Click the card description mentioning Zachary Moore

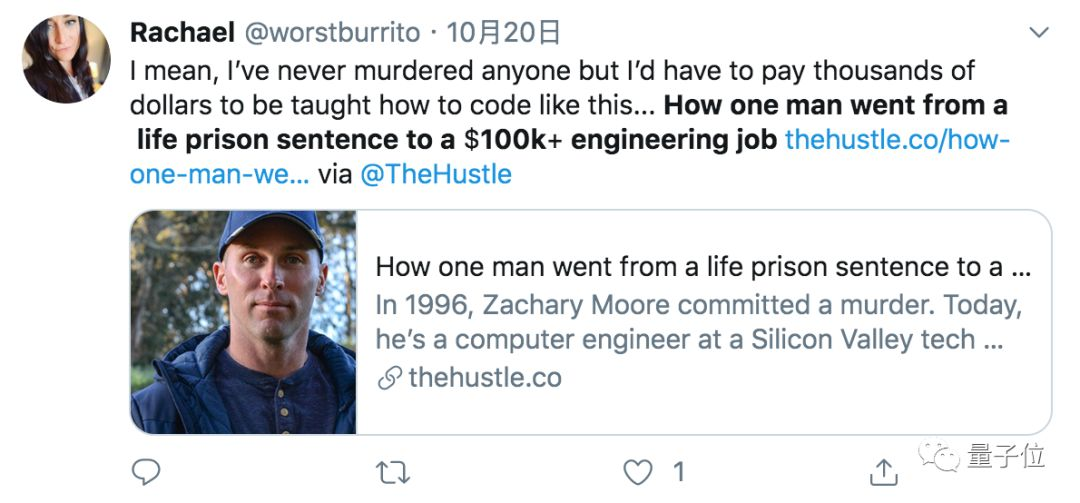698,322
